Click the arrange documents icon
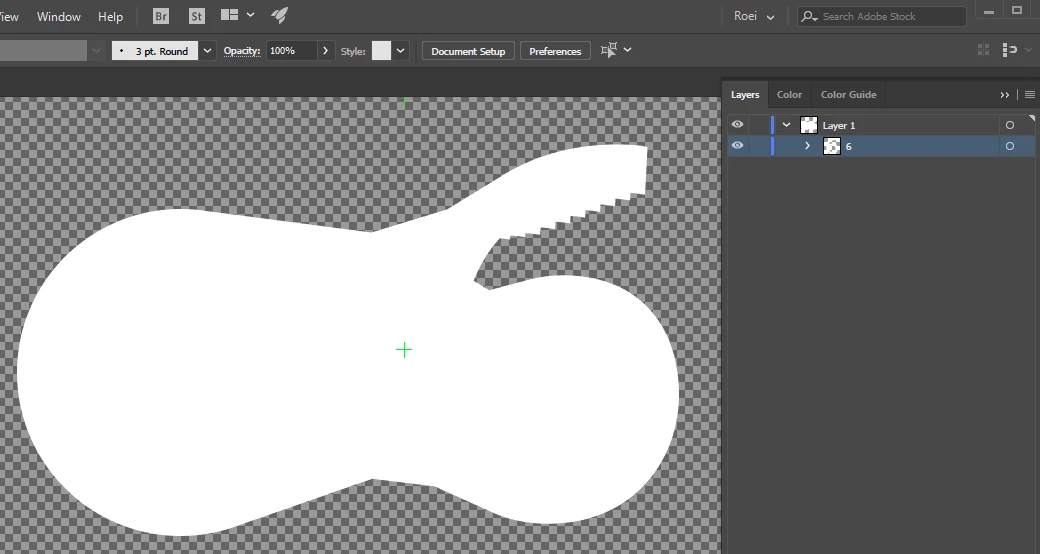The width and height of the screenshot is (1040, 554). tap(229, 15)
